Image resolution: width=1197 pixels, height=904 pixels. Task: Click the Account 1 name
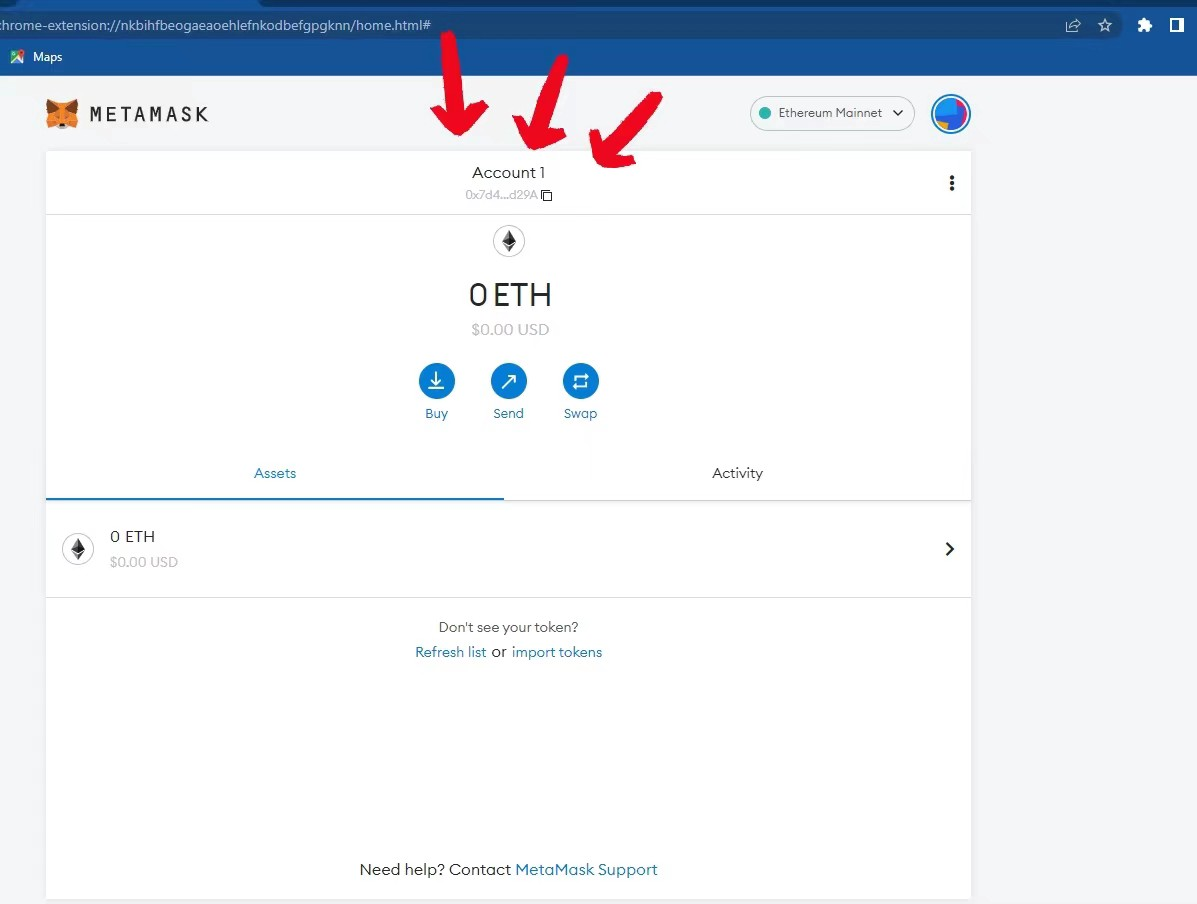click(508, 173)
